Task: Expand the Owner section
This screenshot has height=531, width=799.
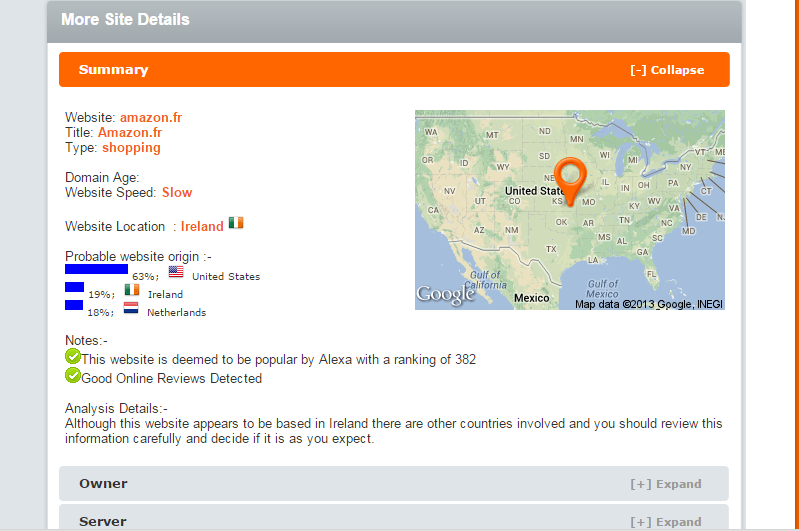Action: 665,484
